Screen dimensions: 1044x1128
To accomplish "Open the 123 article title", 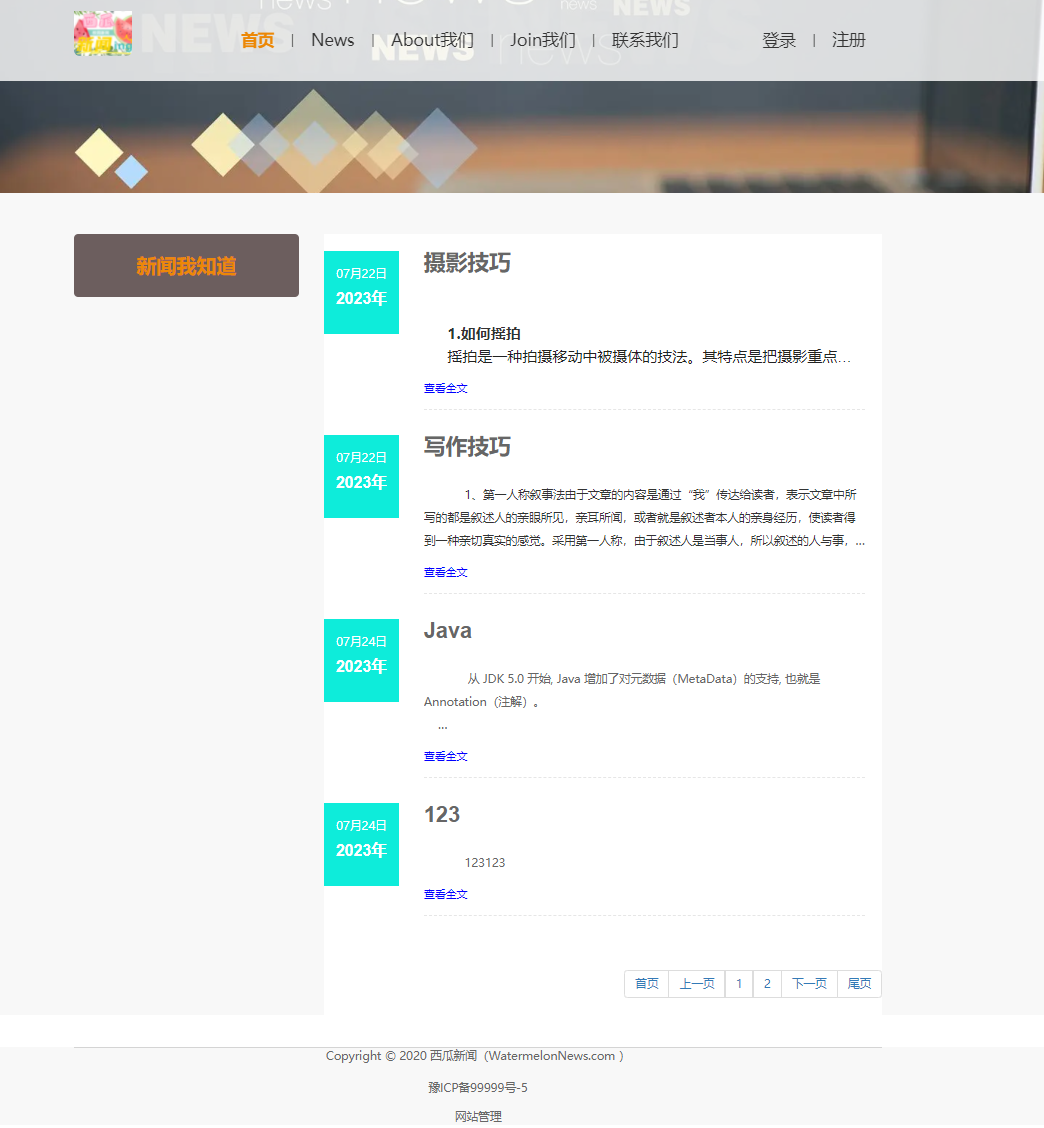I will tap(442, 814).
